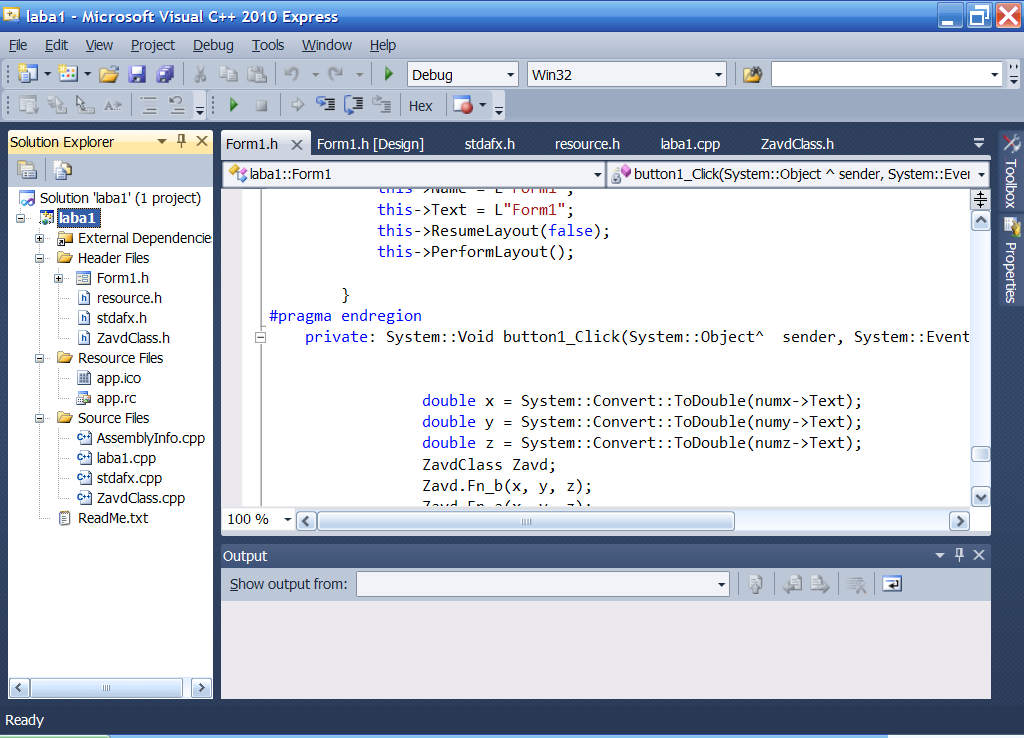The width and height of the screenshot is (1024, 738).
Task: Open the button1_Click member dropdown
Action: [x=982, y=174]
